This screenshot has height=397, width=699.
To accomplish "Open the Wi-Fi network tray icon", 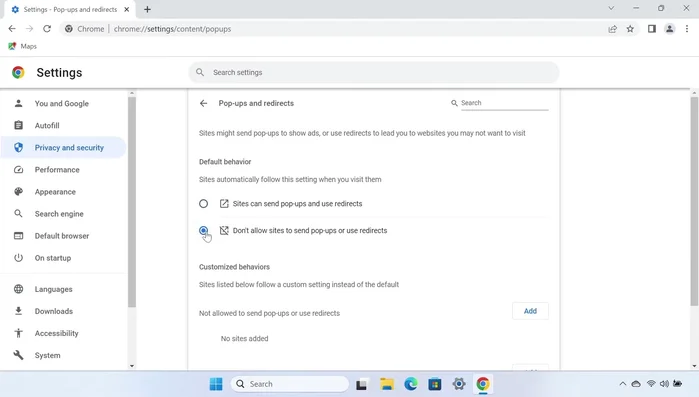I will pyautogui.click(x=651, y=384).
